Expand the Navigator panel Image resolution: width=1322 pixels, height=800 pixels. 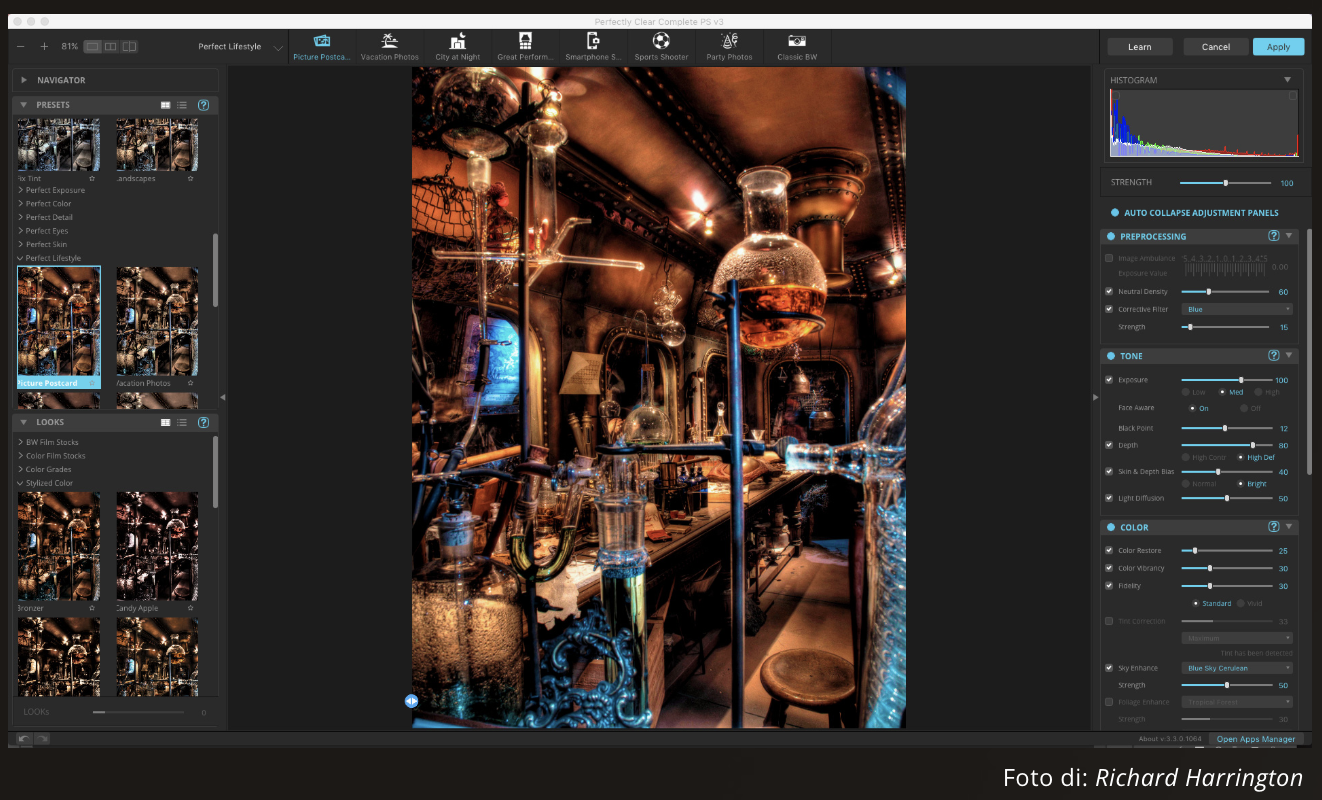[x=23, y=80]
